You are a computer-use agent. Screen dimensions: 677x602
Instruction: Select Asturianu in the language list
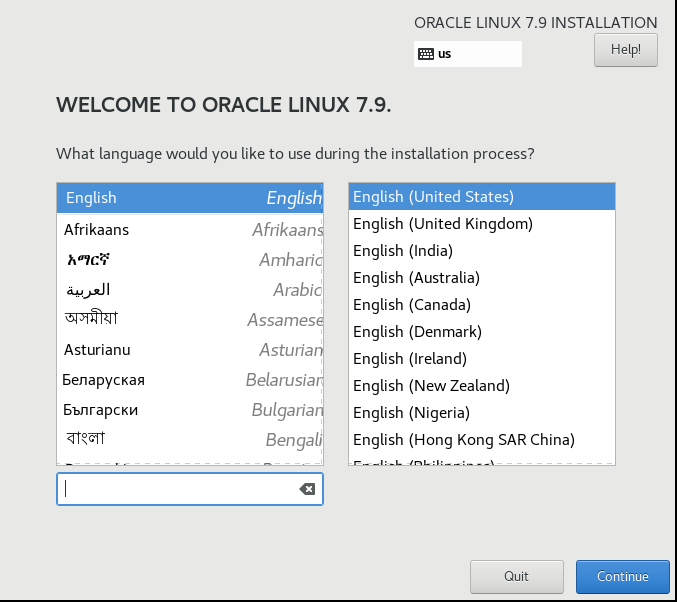[x=190, y=350]
